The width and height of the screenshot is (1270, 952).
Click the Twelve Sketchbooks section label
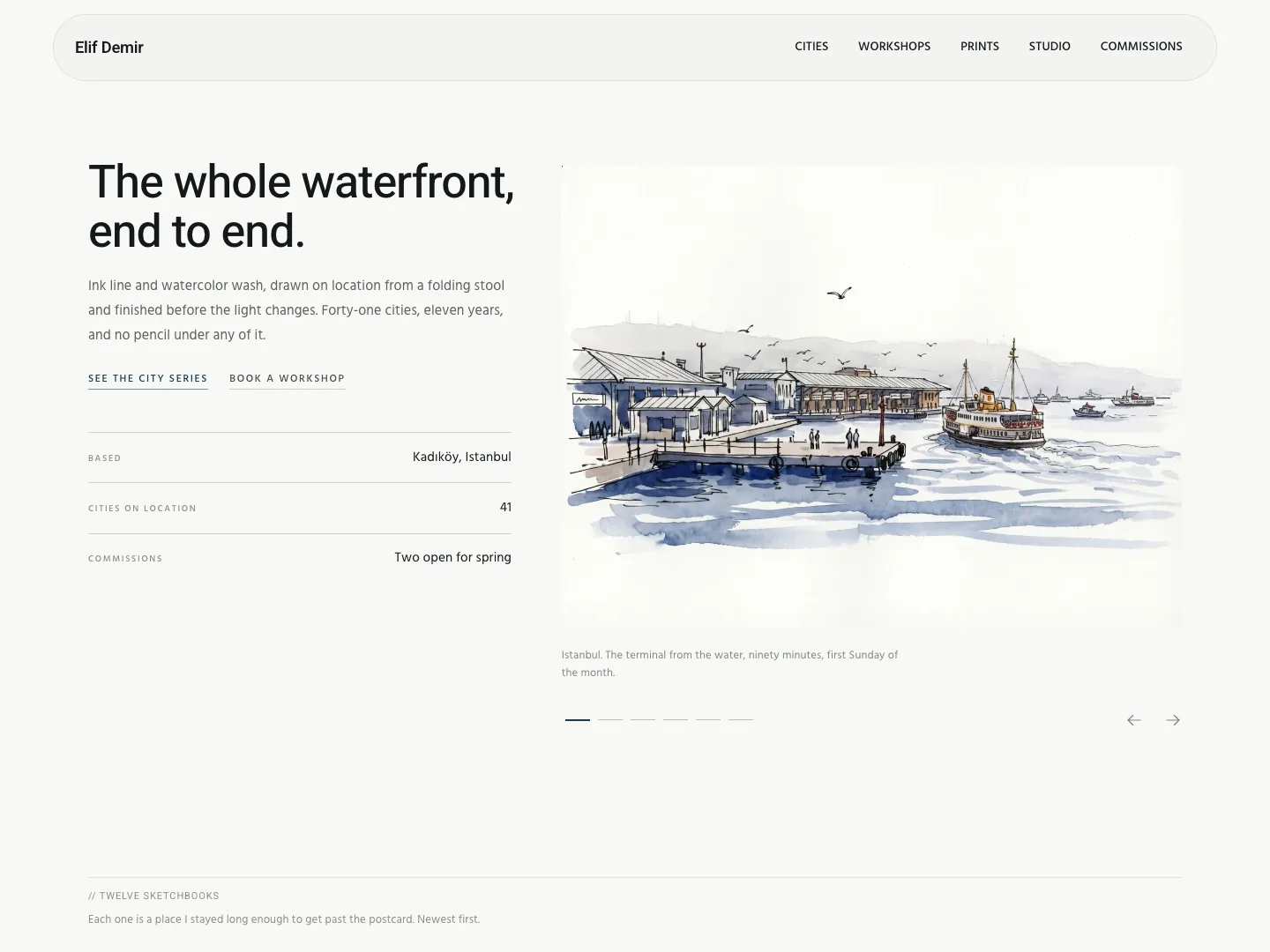153,896
